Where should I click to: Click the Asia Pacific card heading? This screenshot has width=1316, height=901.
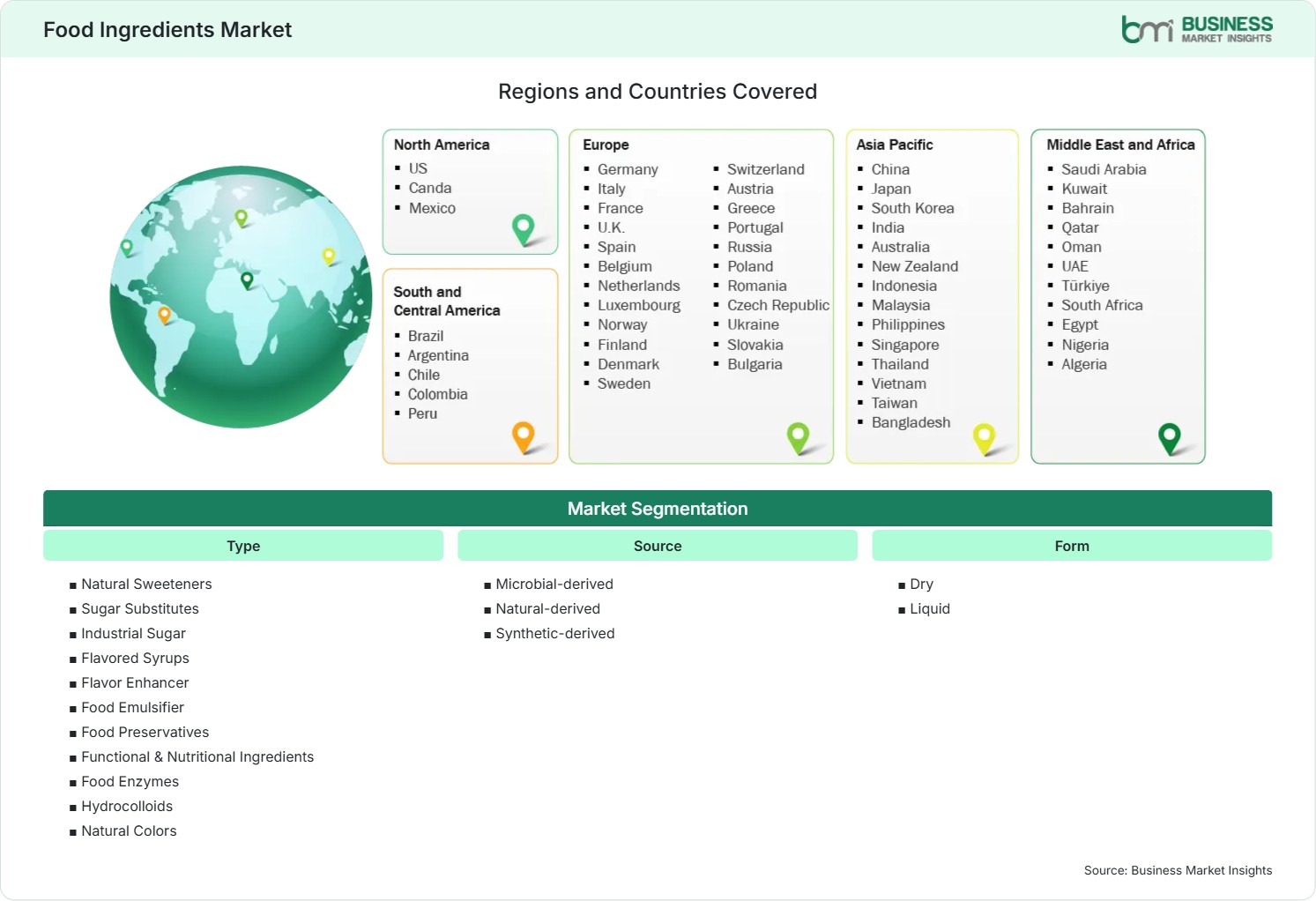coord(895,145)
